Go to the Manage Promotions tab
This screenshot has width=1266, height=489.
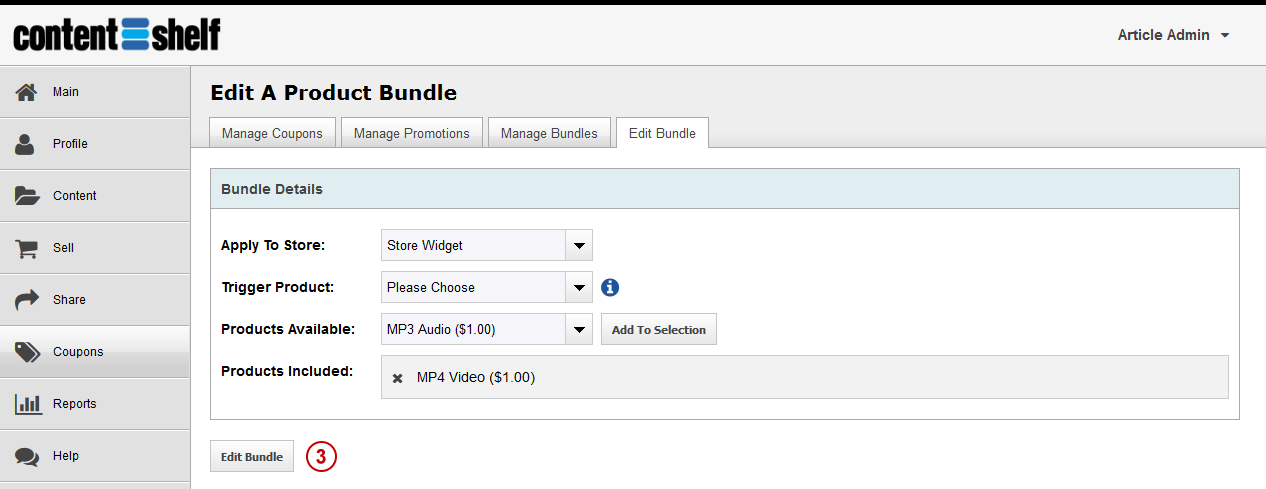[412, 133]
